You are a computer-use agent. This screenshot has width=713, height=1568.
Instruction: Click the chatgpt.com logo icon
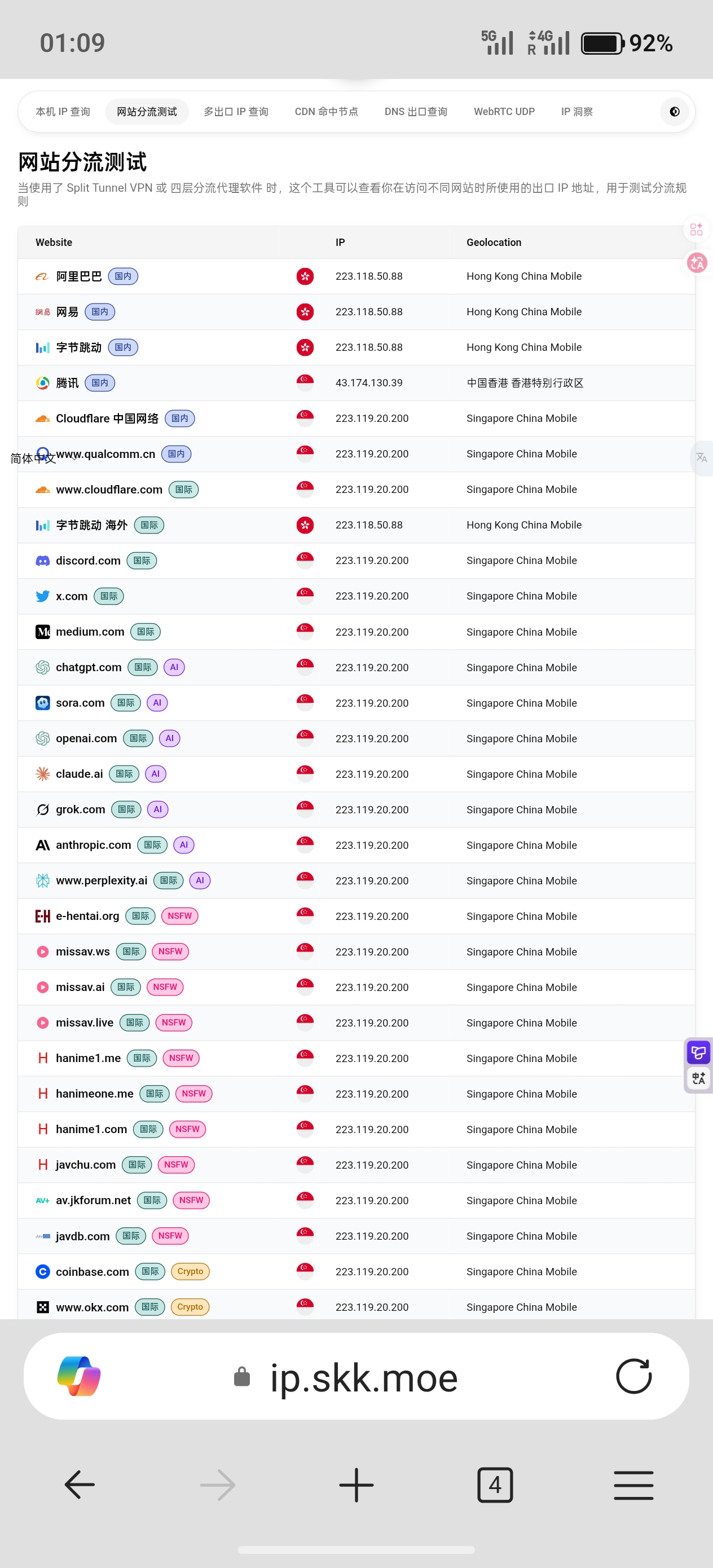[x=42, y=667]
